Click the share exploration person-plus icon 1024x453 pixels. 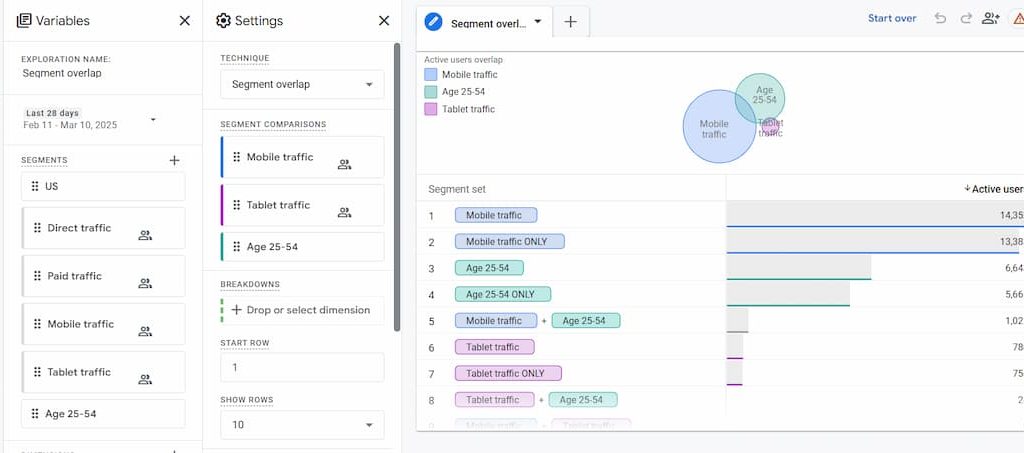coord(991,18)
